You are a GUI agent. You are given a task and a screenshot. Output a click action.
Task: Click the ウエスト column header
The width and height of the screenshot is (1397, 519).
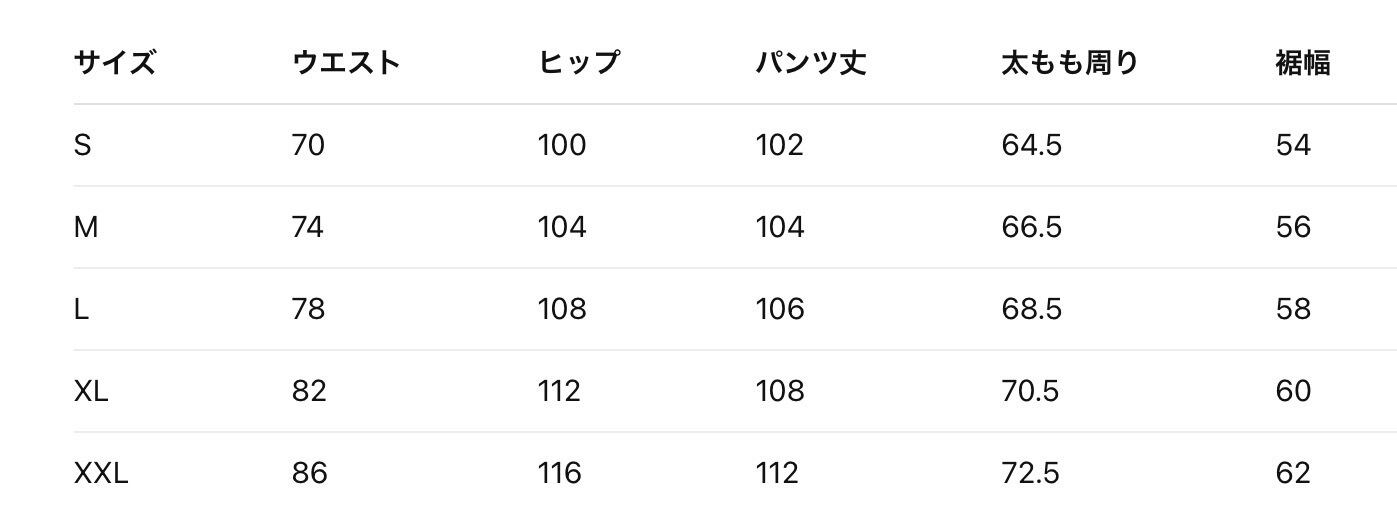click(x=346, y=63)
